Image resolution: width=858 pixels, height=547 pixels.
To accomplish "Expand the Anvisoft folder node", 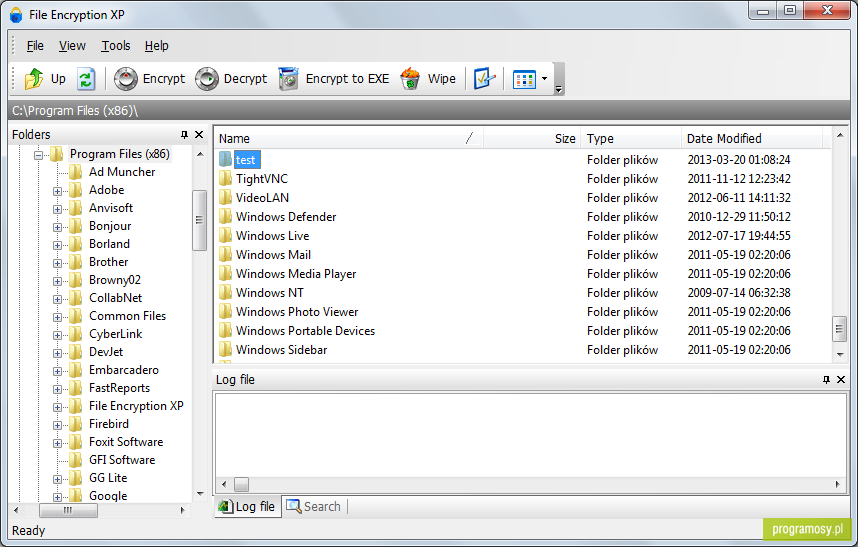I will click(x=57, y=210).
